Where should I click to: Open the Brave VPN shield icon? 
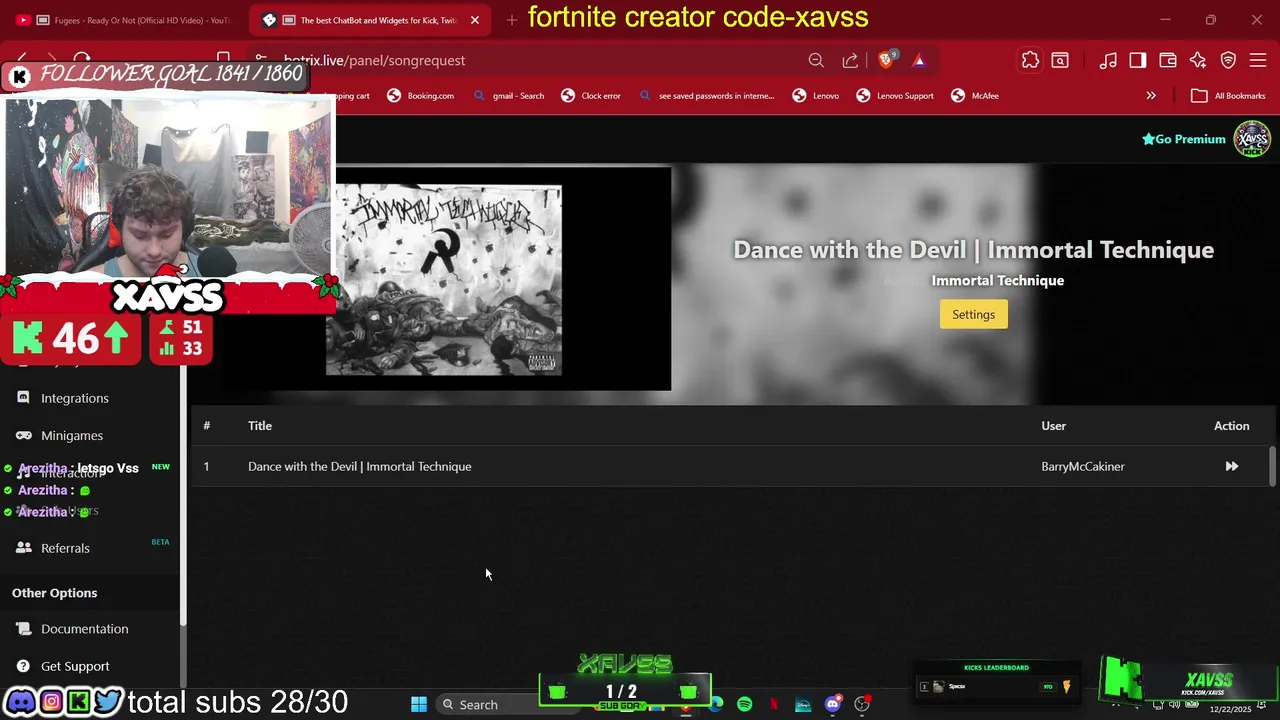[x=1228, y=60]
